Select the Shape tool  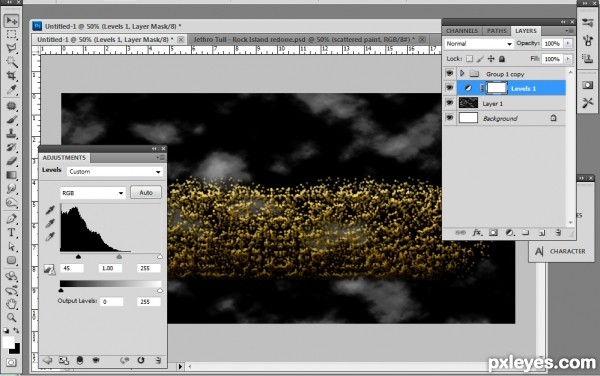11,260
